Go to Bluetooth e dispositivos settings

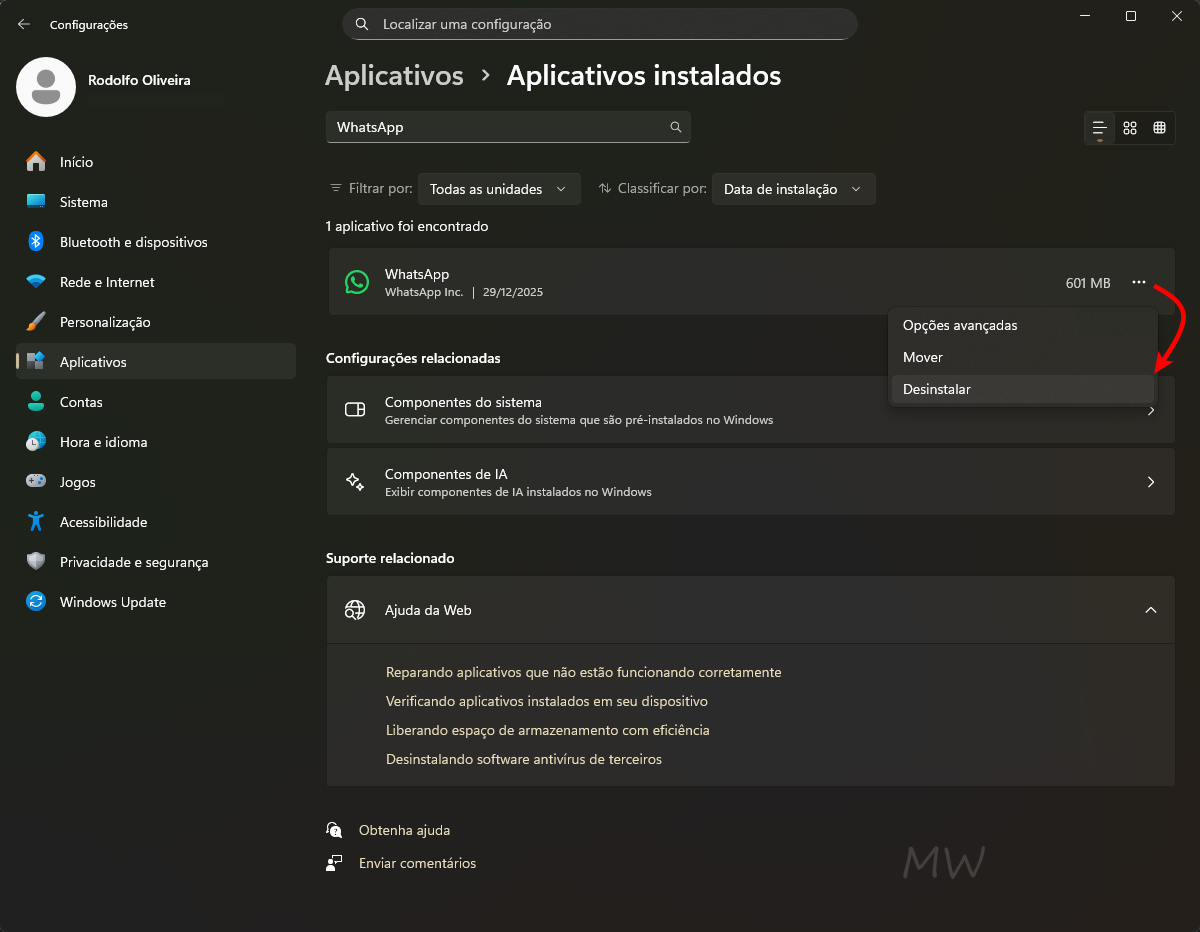pos(156,242)
